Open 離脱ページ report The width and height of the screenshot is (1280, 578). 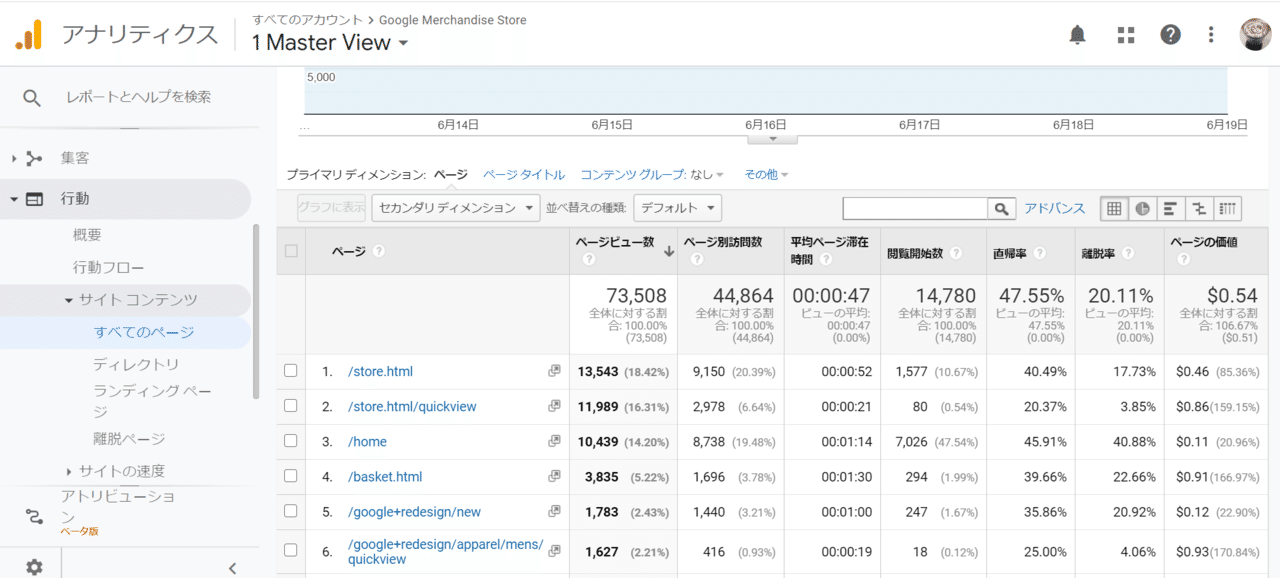(x=129, y=439)
